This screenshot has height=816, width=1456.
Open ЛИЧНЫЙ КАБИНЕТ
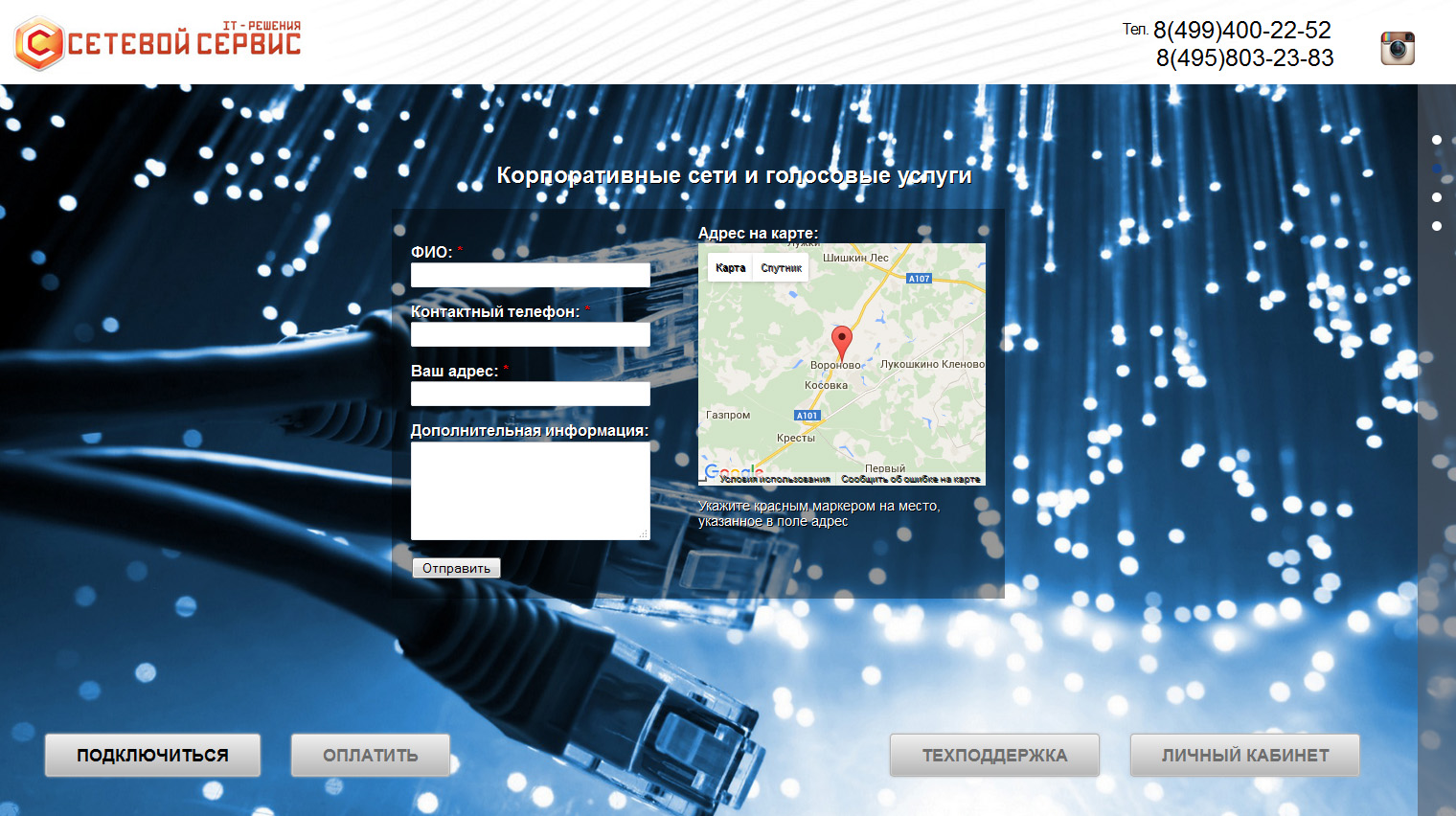[x=1244, y=755]
